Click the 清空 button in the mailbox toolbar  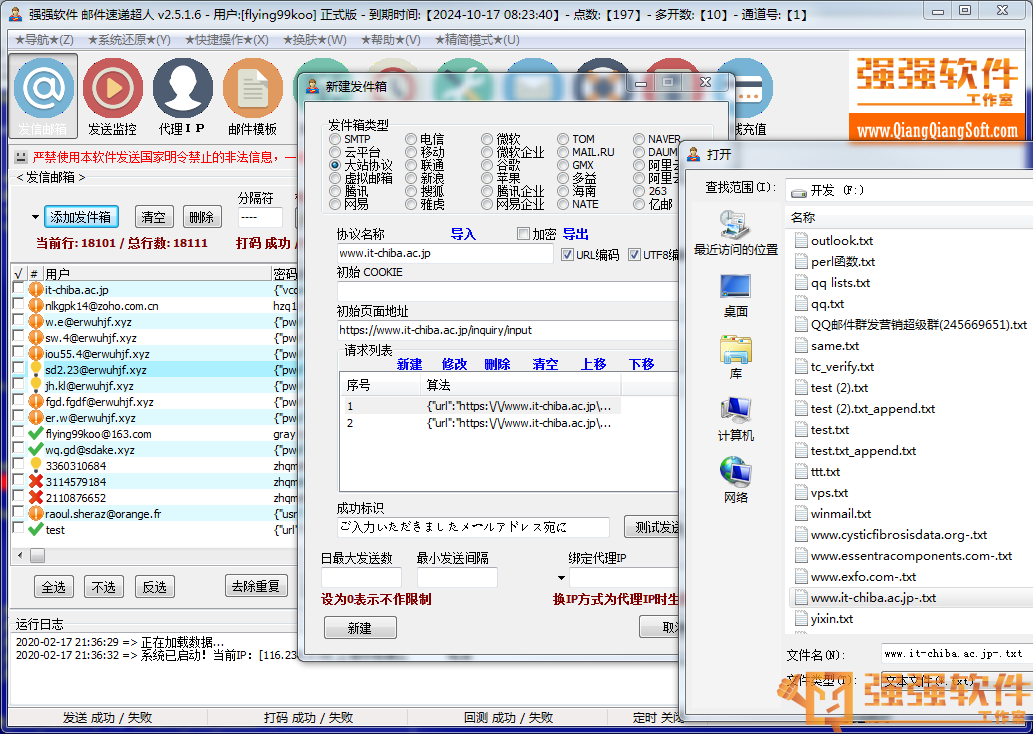(x=154, y=217)
